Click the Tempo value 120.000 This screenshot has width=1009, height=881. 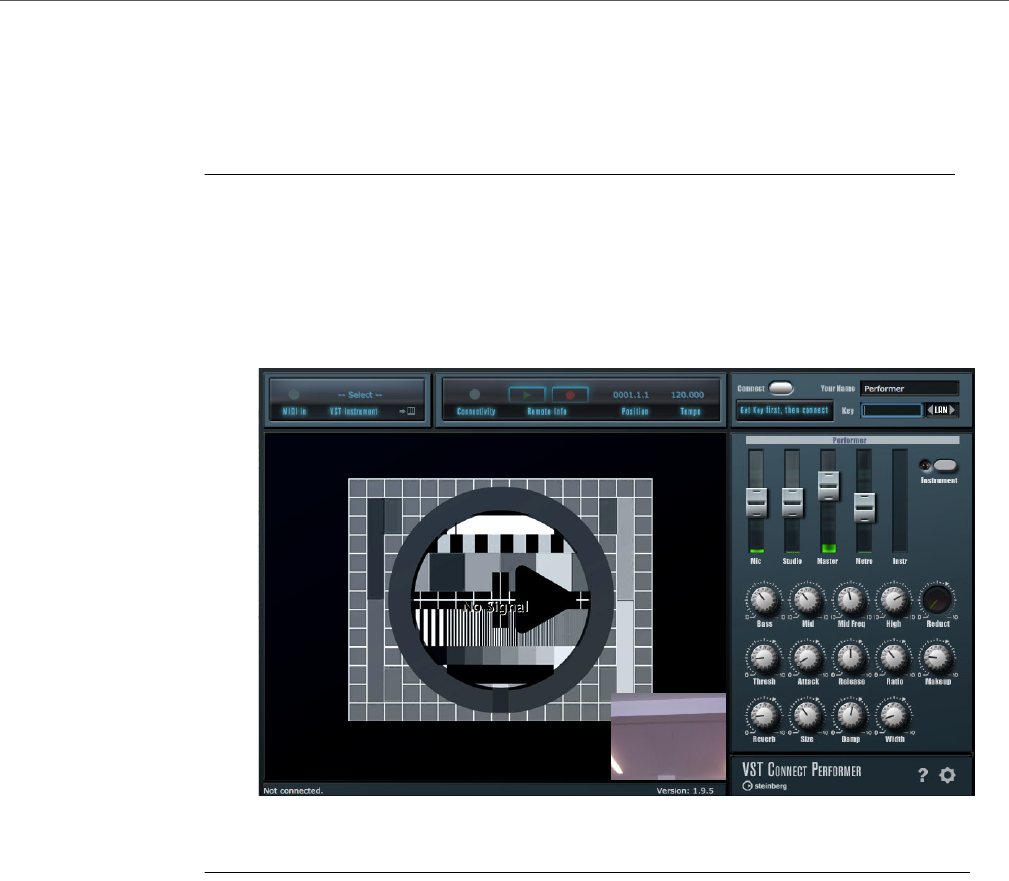point(687,395)
